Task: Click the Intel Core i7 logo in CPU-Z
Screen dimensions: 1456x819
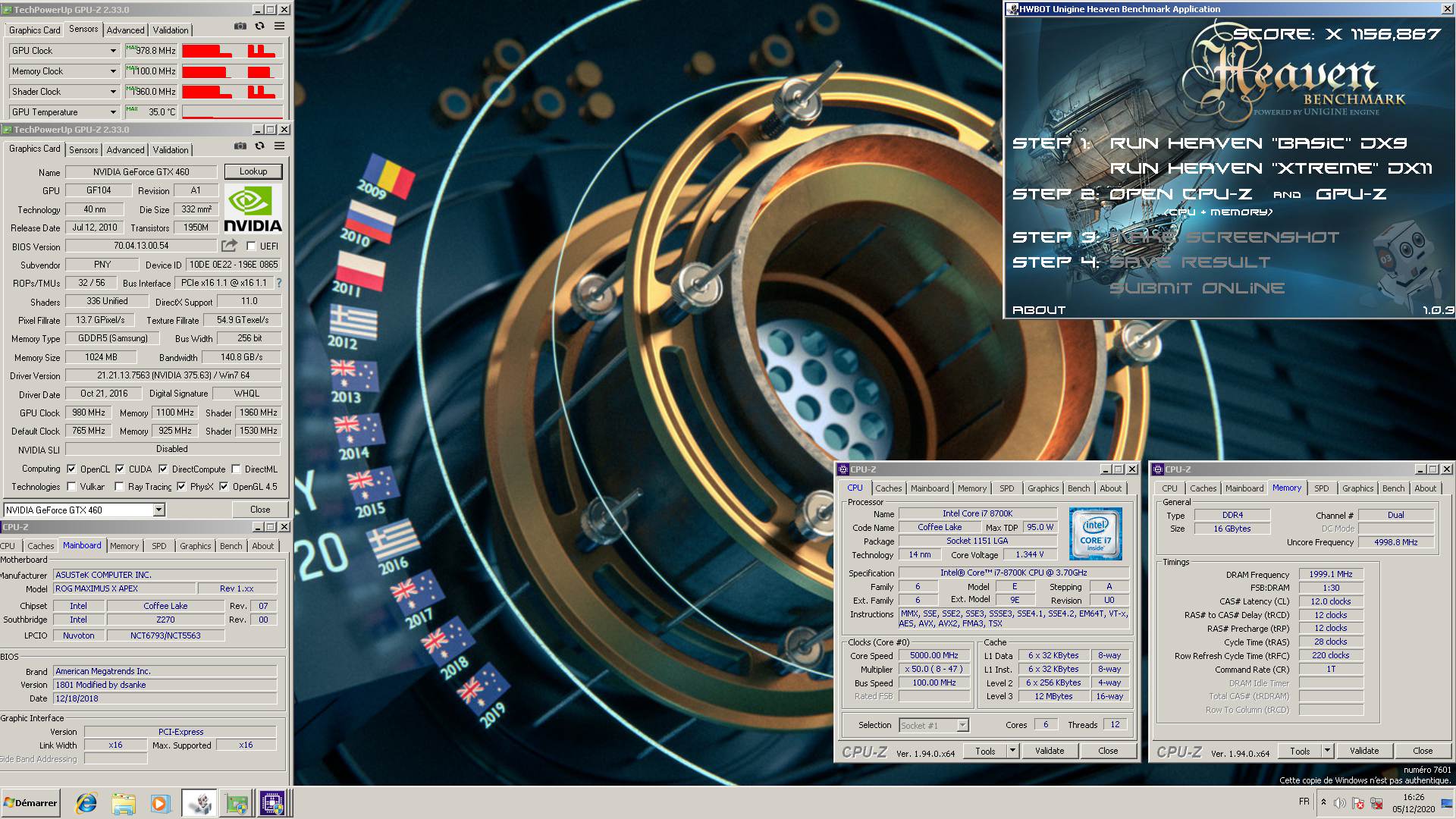Action: 1095,535
